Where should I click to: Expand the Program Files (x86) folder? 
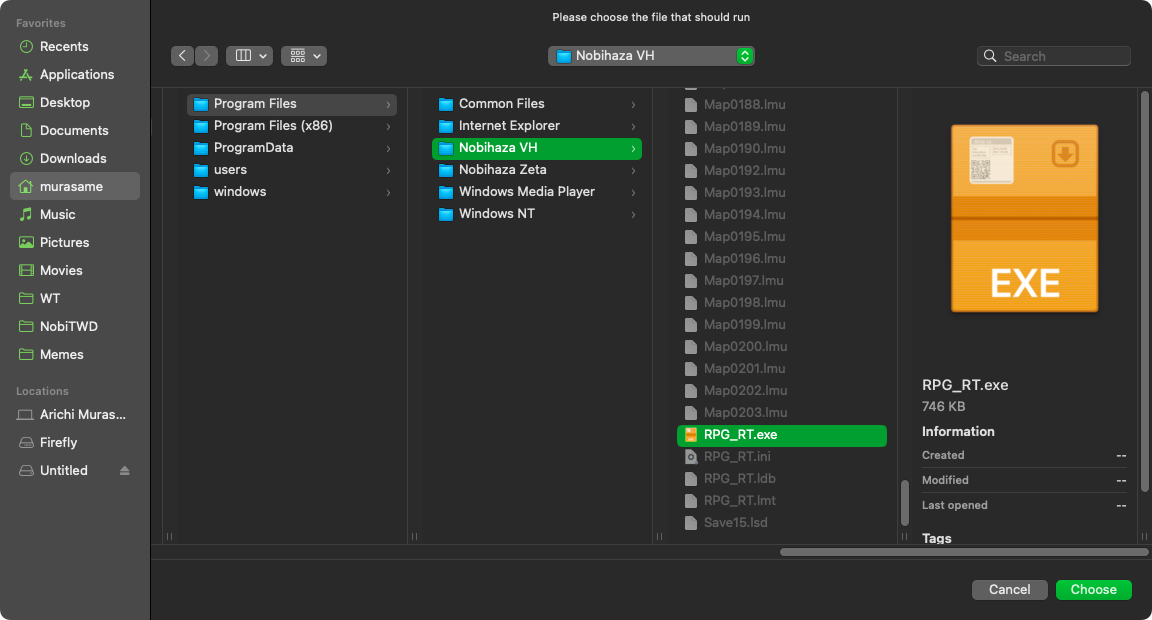pyautogui.click(x=388, y=126)
